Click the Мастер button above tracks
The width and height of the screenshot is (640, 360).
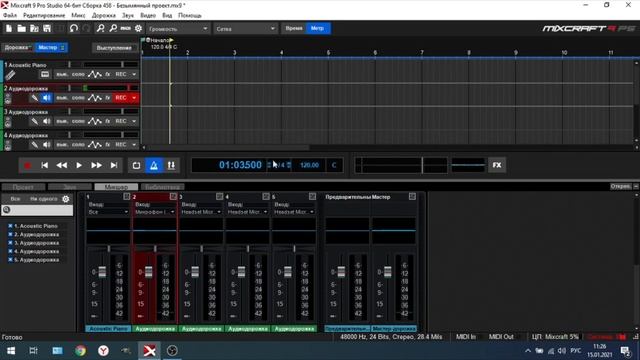[x=51, y=48]
